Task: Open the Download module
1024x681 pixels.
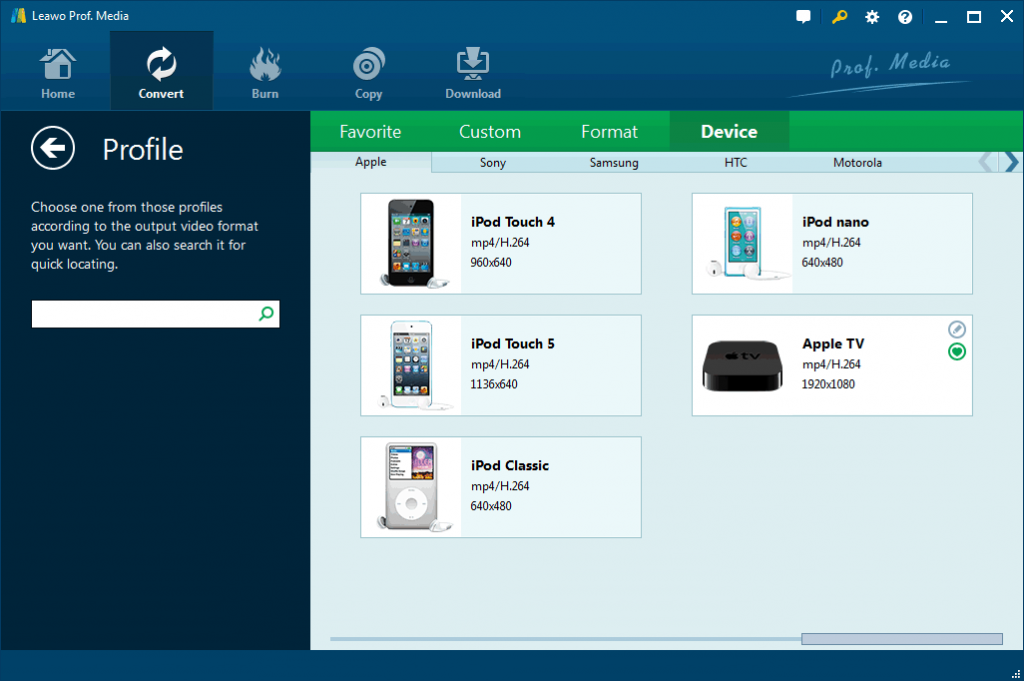Action: 472,72
